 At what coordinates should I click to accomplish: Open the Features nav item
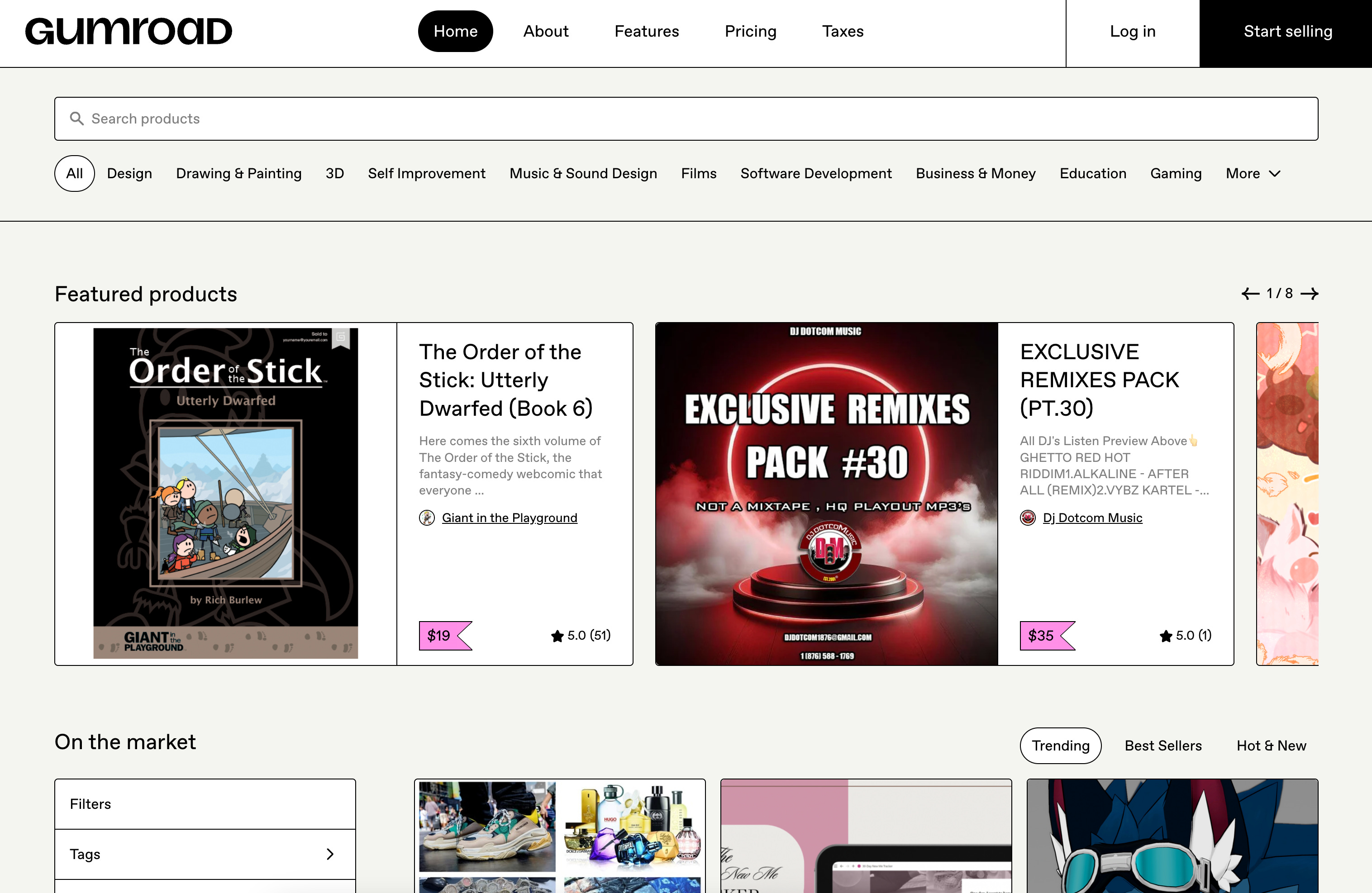coord(646,31)
